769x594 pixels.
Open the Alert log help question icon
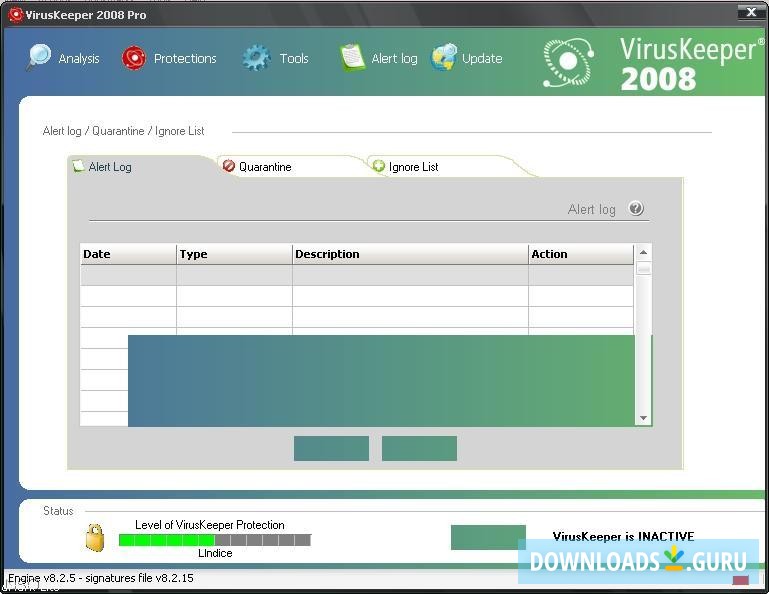pyautogui.click(x=636, y=208)
